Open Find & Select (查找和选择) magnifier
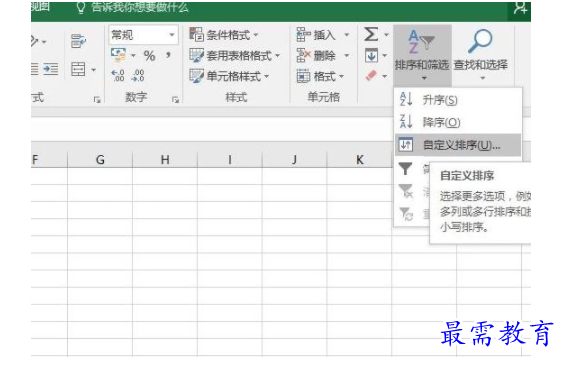Viewport: 562px width, 365px height. pyautogui.click(x=481, y=55)
